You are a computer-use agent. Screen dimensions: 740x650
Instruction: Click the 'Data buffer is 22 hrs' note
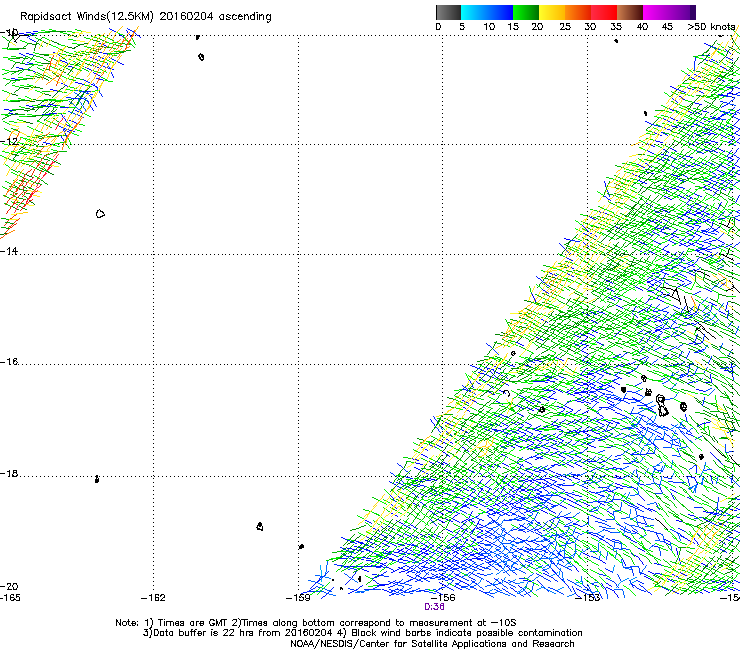tap(238, 633)
